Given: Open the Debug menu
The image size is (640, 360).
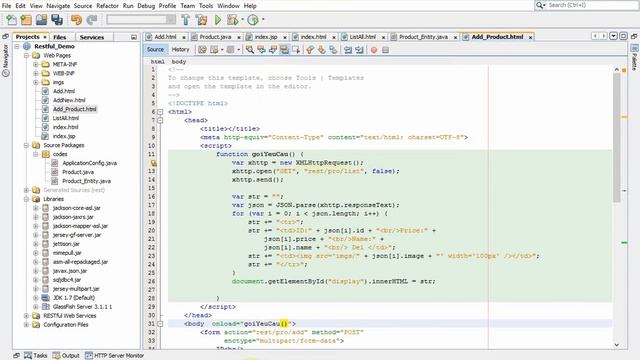Looking at the screenshot, I should (146, 6).
